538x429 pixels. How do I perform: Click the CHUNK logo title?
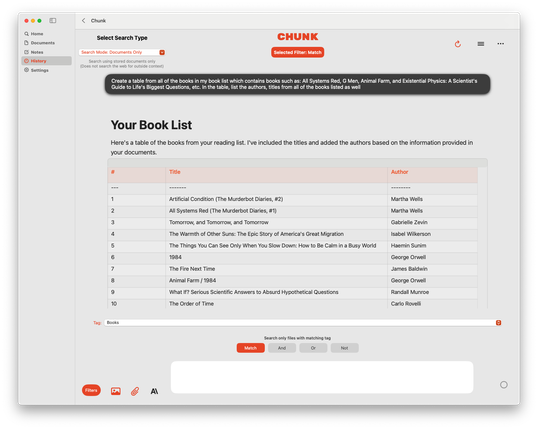(x=297, y=37)
